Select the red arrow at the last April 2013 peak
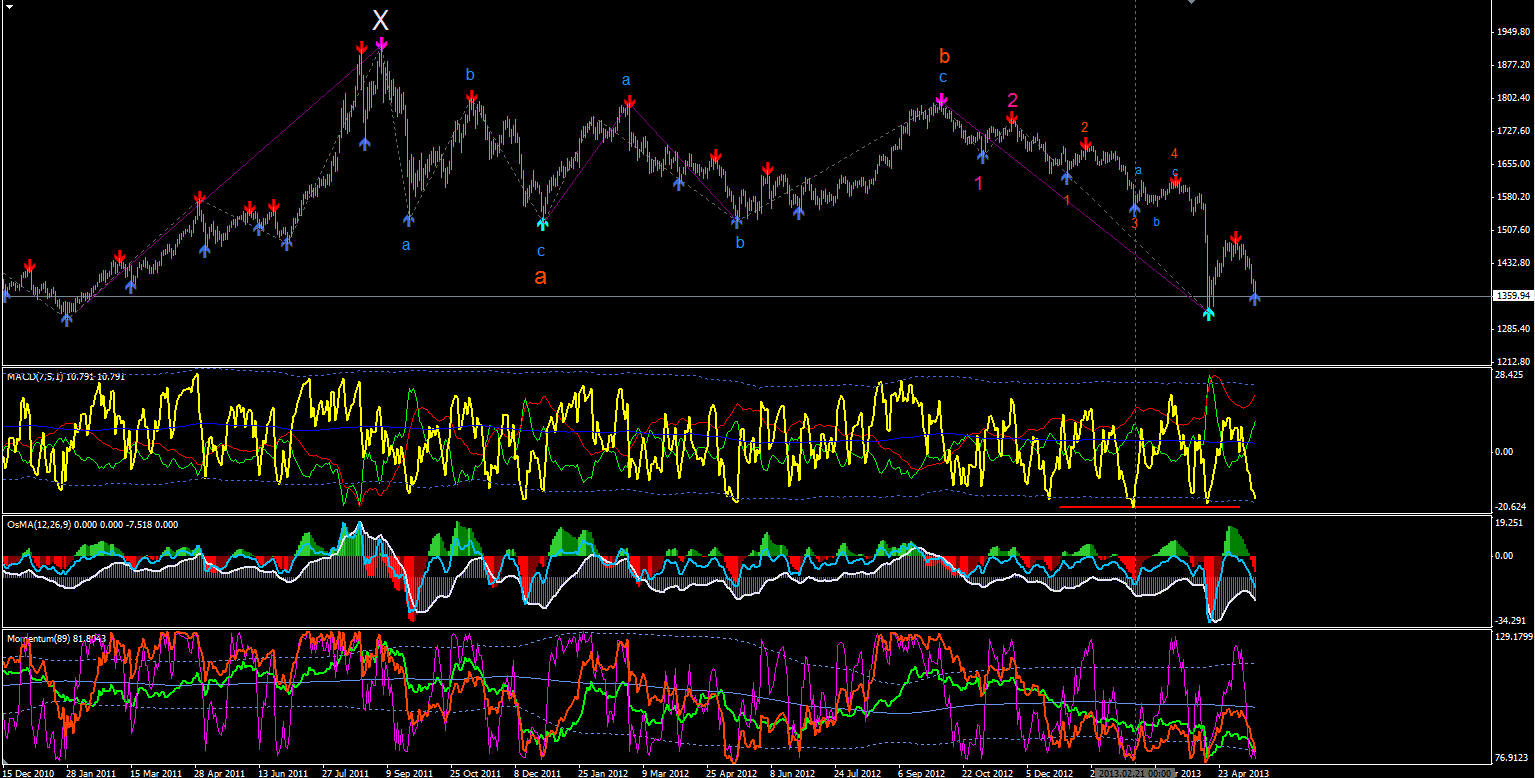 point(1236,238)
